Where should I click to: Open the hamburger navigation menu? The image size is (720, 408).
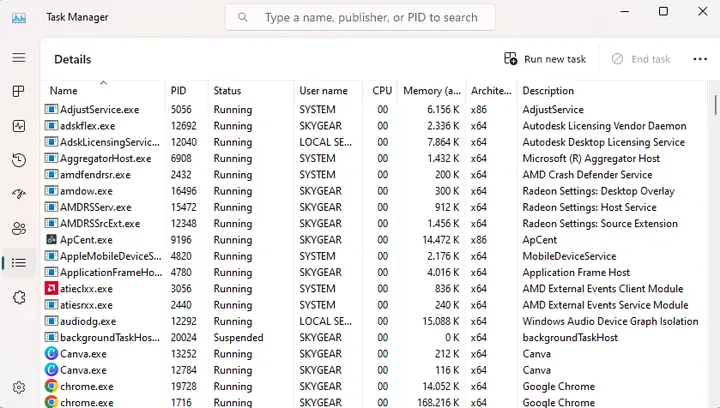coord(19,58)
